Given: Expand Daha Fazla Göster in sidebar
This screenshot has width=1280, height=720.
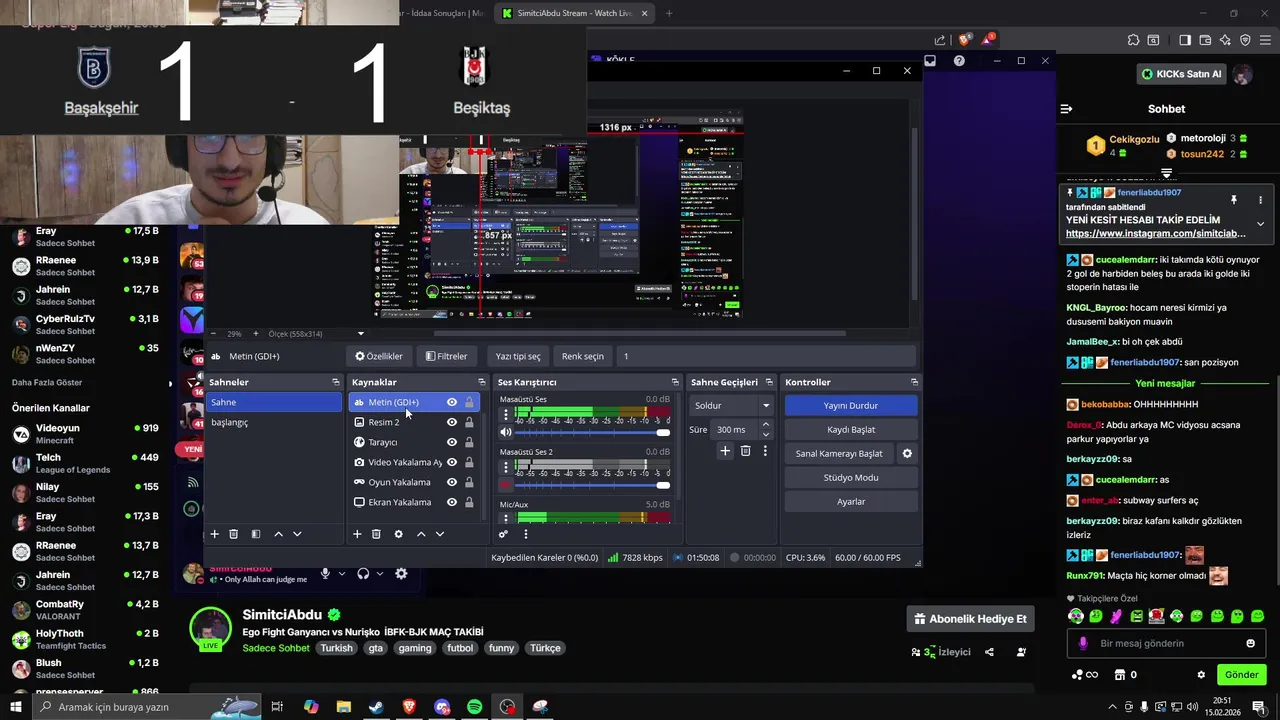Looking at the screenshot, I should 47,382.
